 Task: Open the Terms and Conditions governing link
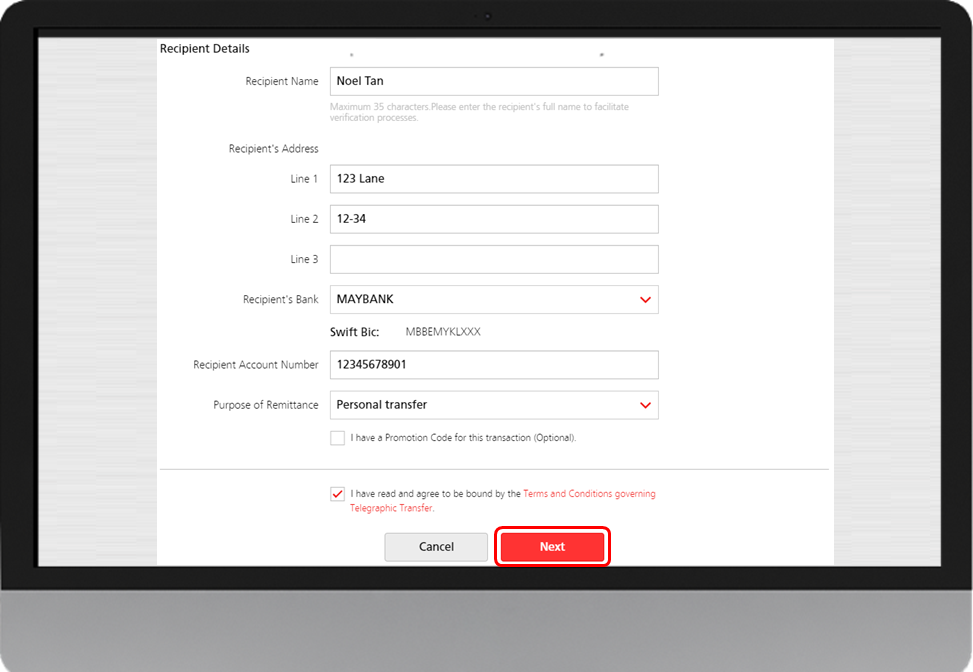[x=588, y=494]
